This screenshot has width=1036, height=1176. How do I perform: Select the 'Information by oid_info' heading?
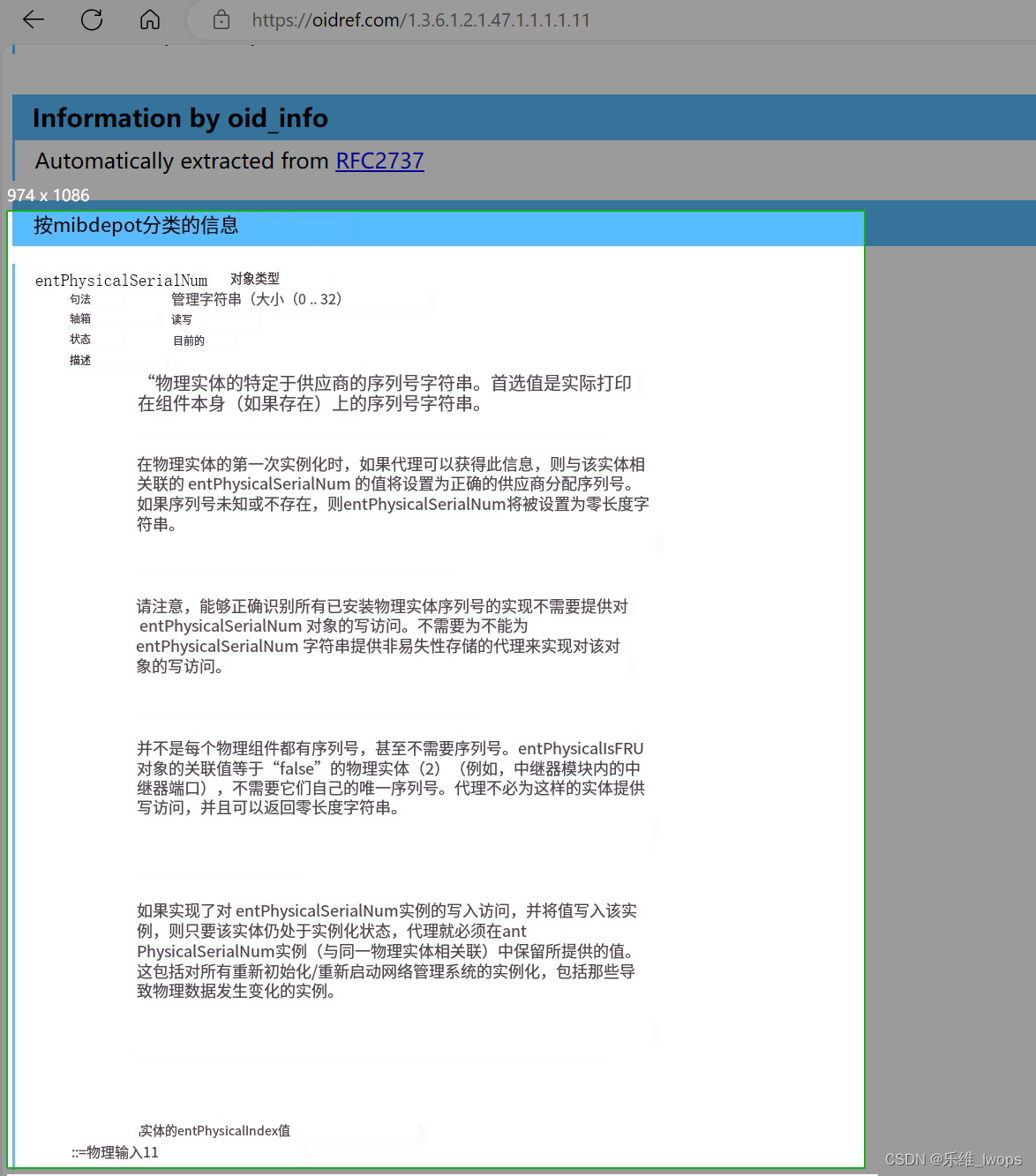[180, 118]
